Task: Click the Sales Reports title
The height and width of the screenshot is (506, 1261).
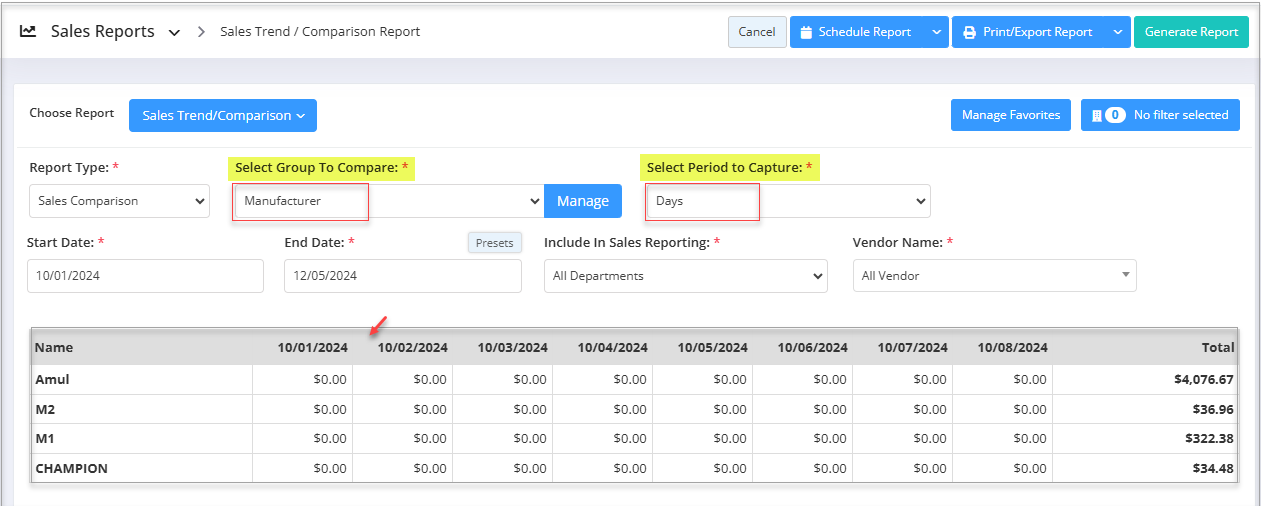Action: [103, 31]
